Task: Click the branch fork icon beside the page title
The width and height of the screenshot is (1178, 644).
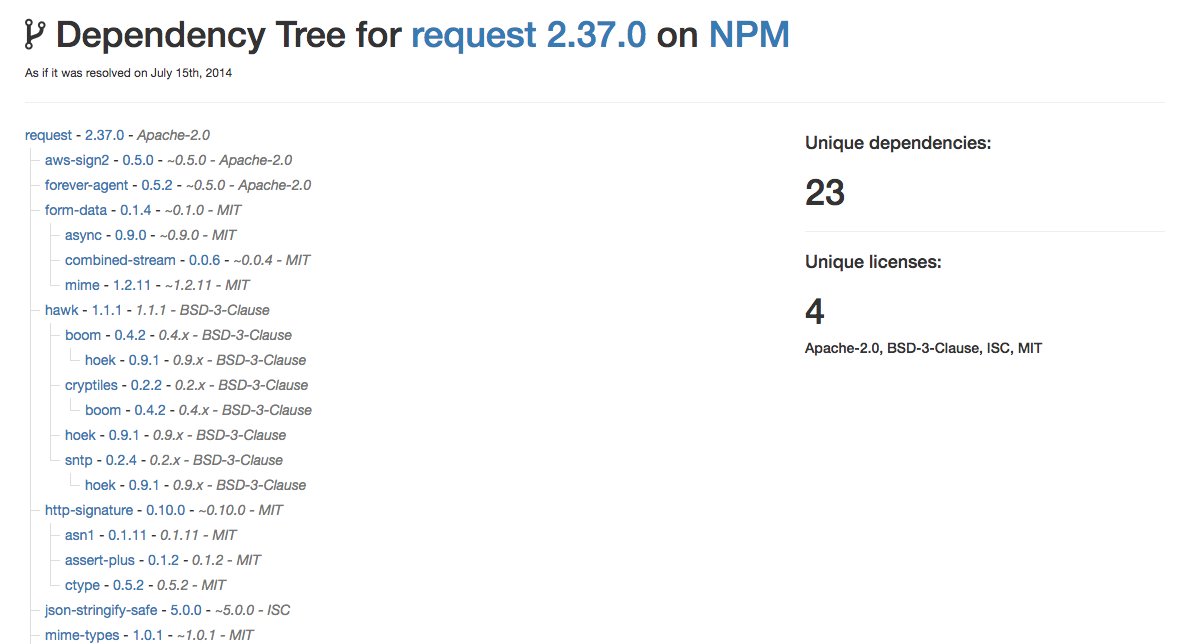Action: click(x=35, y=35)
